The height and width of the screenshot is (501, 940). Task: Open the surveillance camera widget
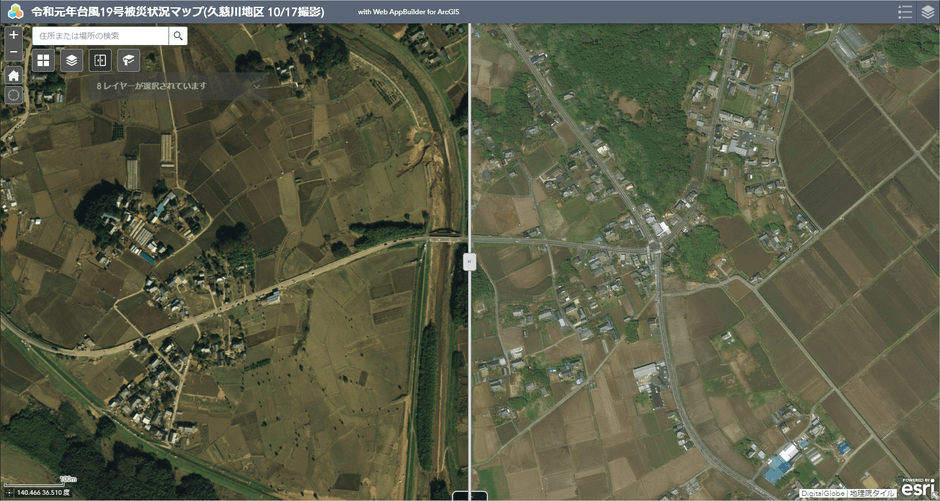click(127, 61)
